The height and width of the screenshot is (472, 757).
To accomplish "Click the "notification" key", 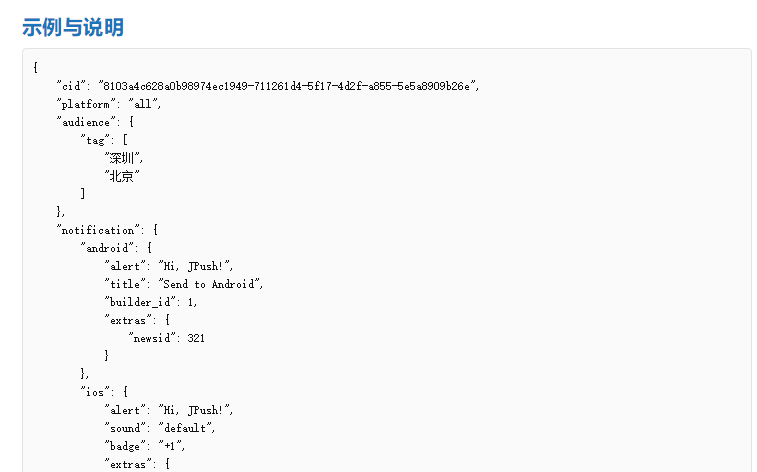I will 98,230.
